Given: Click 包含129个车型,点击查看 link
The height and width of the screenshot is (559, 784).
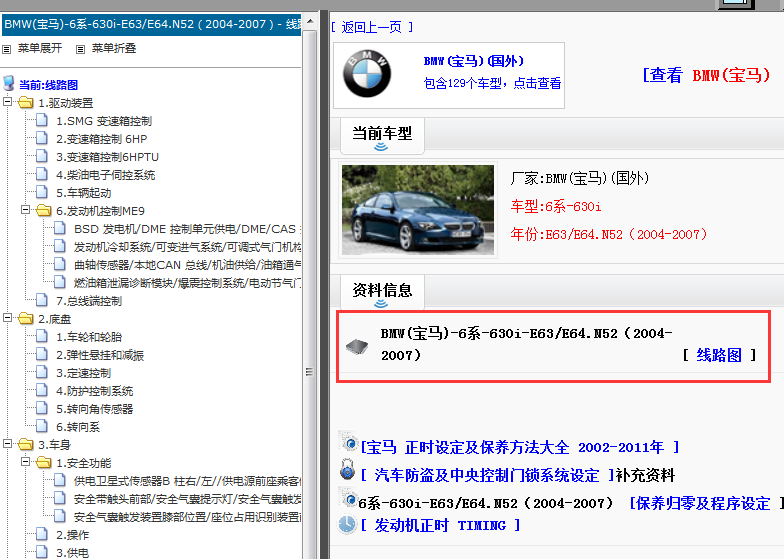Looking at the screenshot, I should point(492,83).
